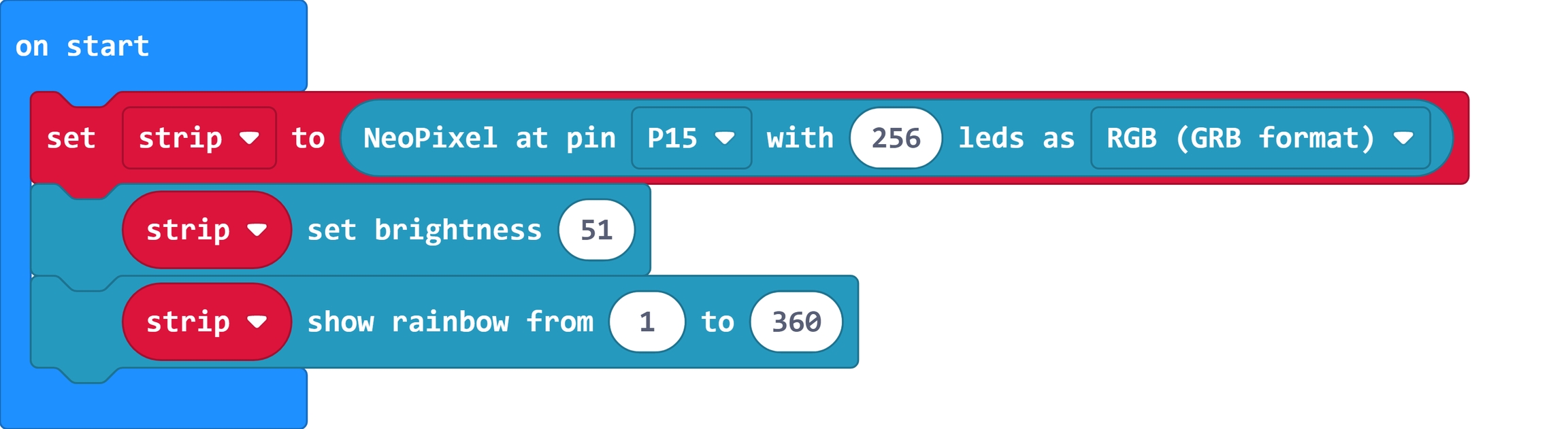Select the NeoPixel at pin block label
Screen dimensions: 1568x429
[x=489, y=138]
